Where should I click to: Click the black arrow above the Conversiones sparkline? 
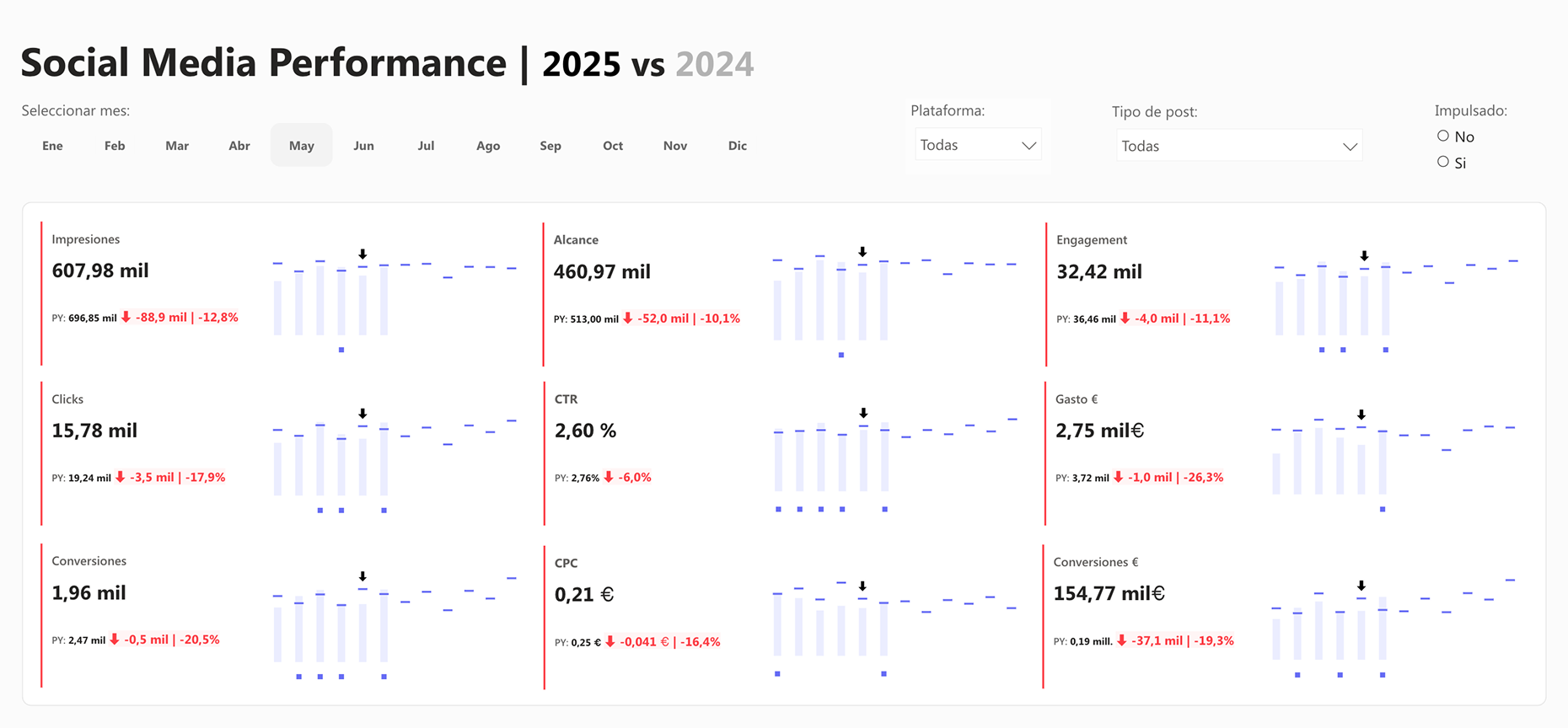pos(363,575)
